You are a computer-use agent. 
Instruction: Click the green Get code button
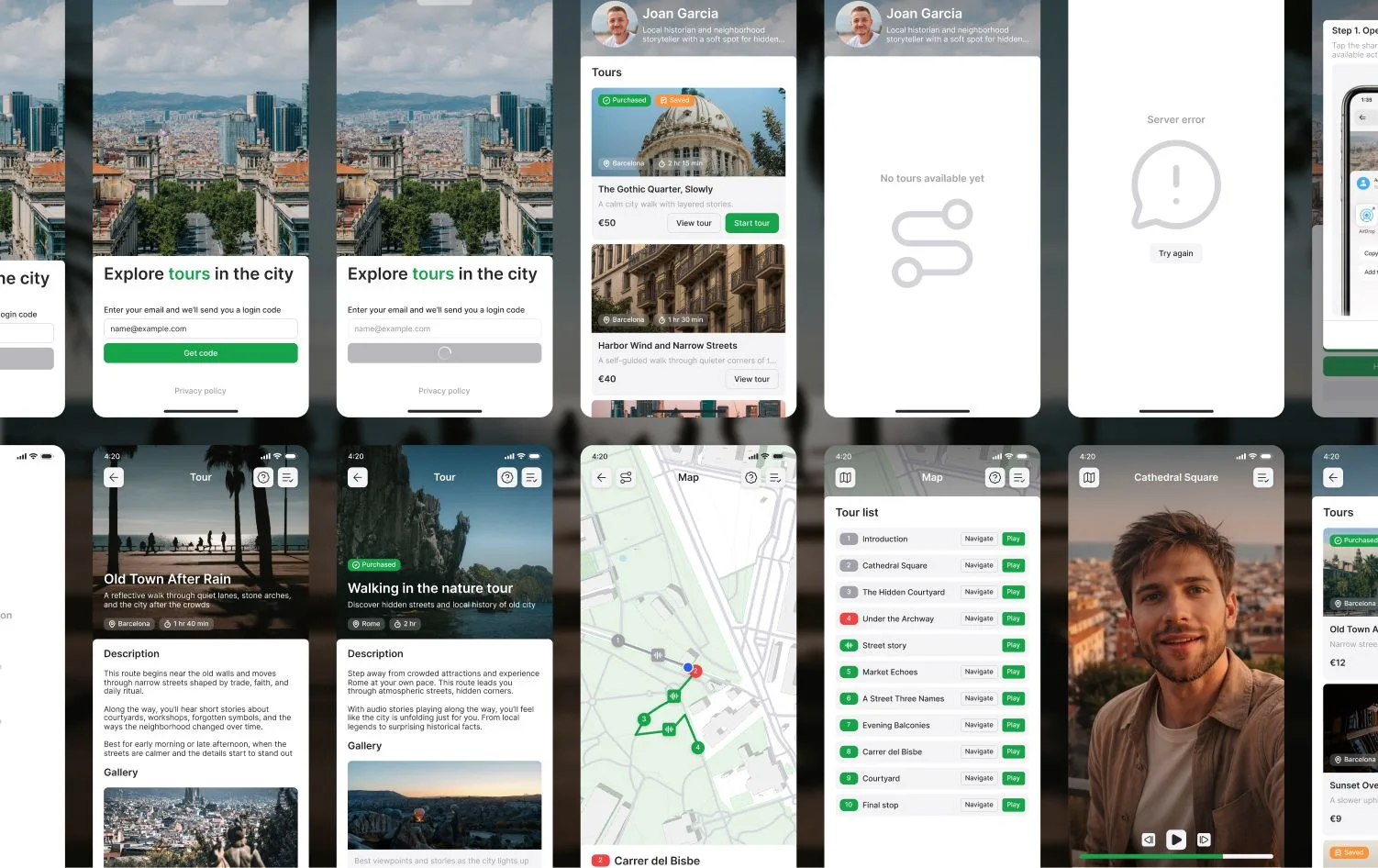(x=201, y=353)
